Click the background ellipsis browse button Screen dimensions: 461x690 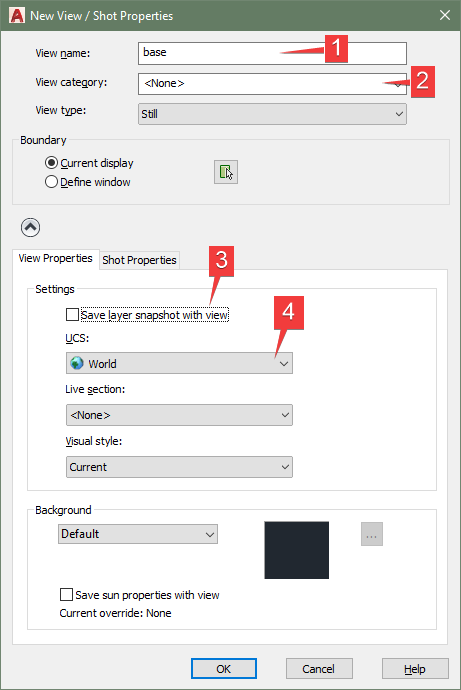pyautogui.click(x=372, y=534)
